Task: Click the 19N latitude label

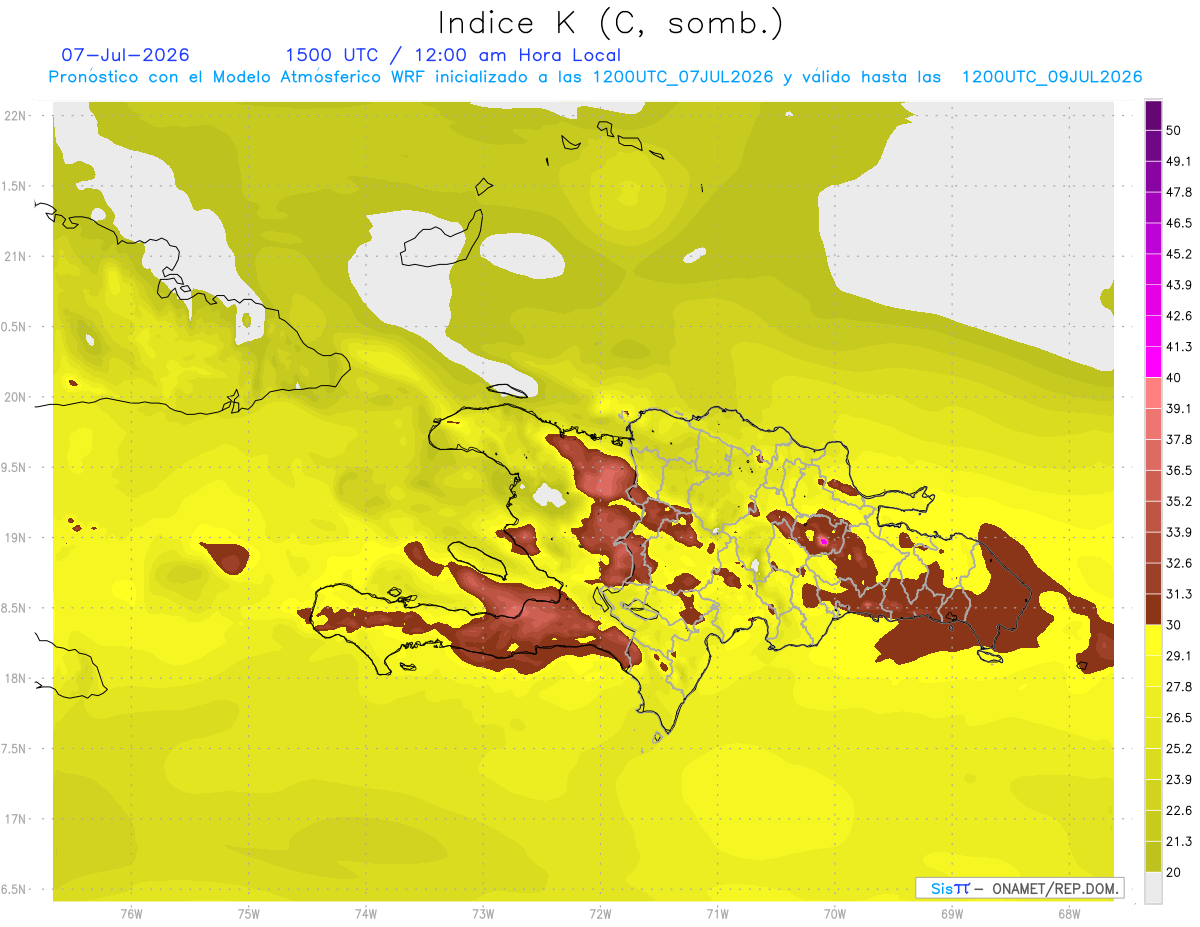Action: 15,538
